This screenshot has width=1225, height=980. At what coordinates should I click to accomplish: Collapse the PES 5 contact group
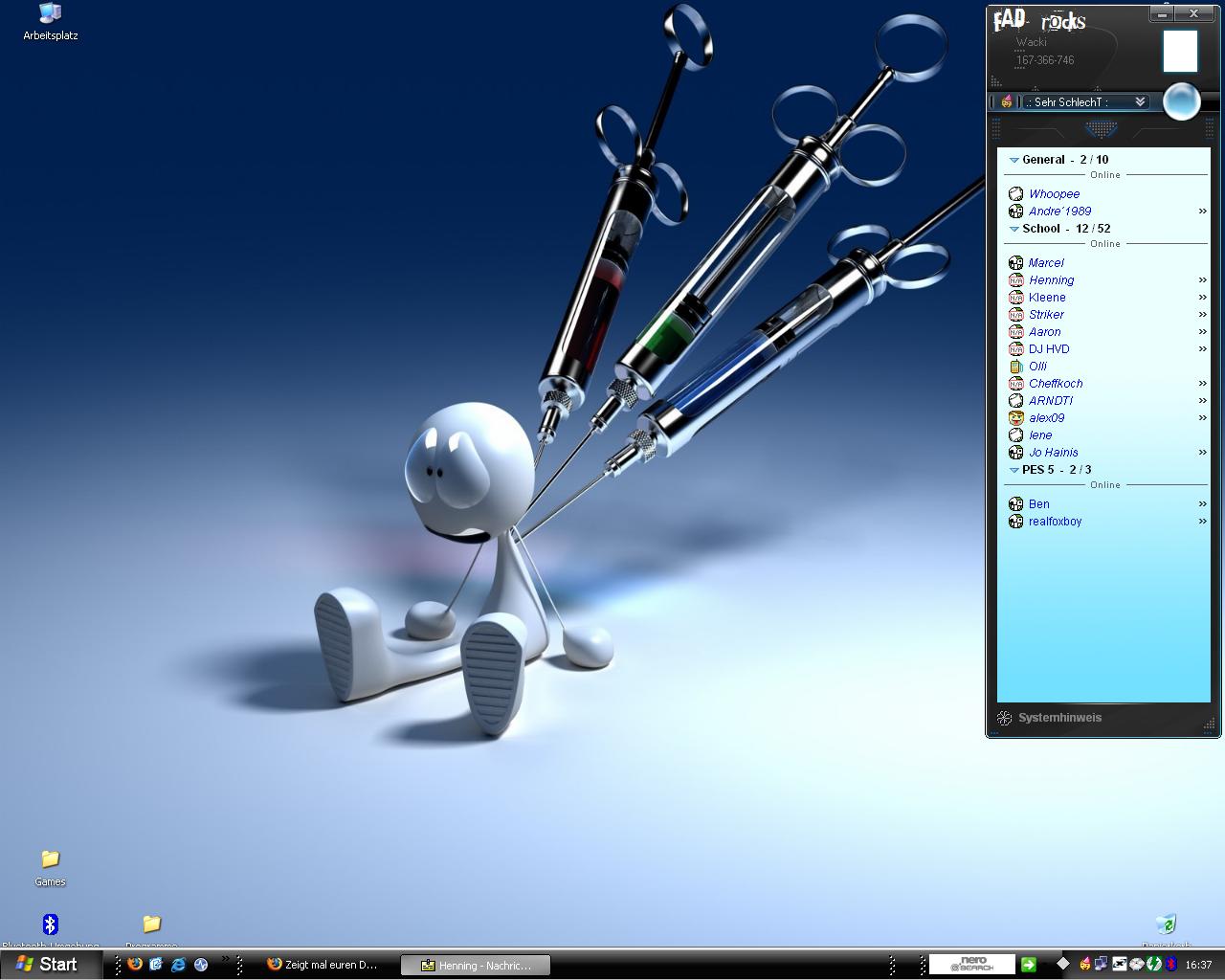[1013, 471]
